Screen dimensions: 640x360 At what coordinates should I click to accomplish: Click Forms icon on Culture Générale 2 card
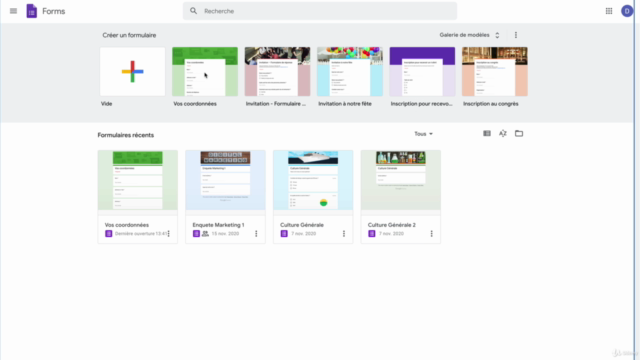coord(371,233)
